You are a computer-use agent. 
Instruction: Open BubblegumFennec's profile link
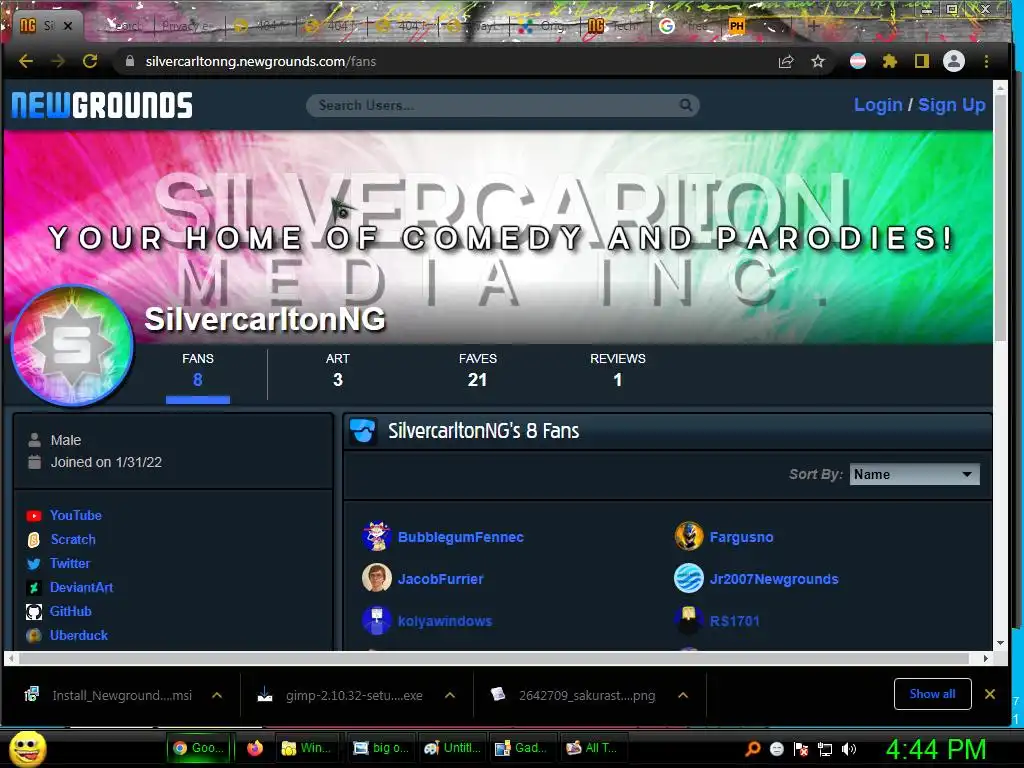coord(460,537)
